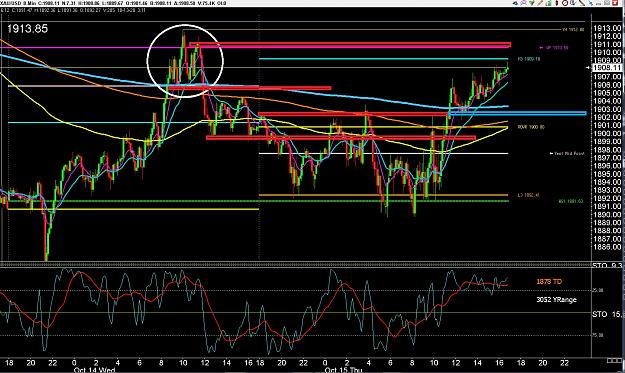Click the '3052 YRange' label
Screen dimensions: 625x373
tap(556, 300)
